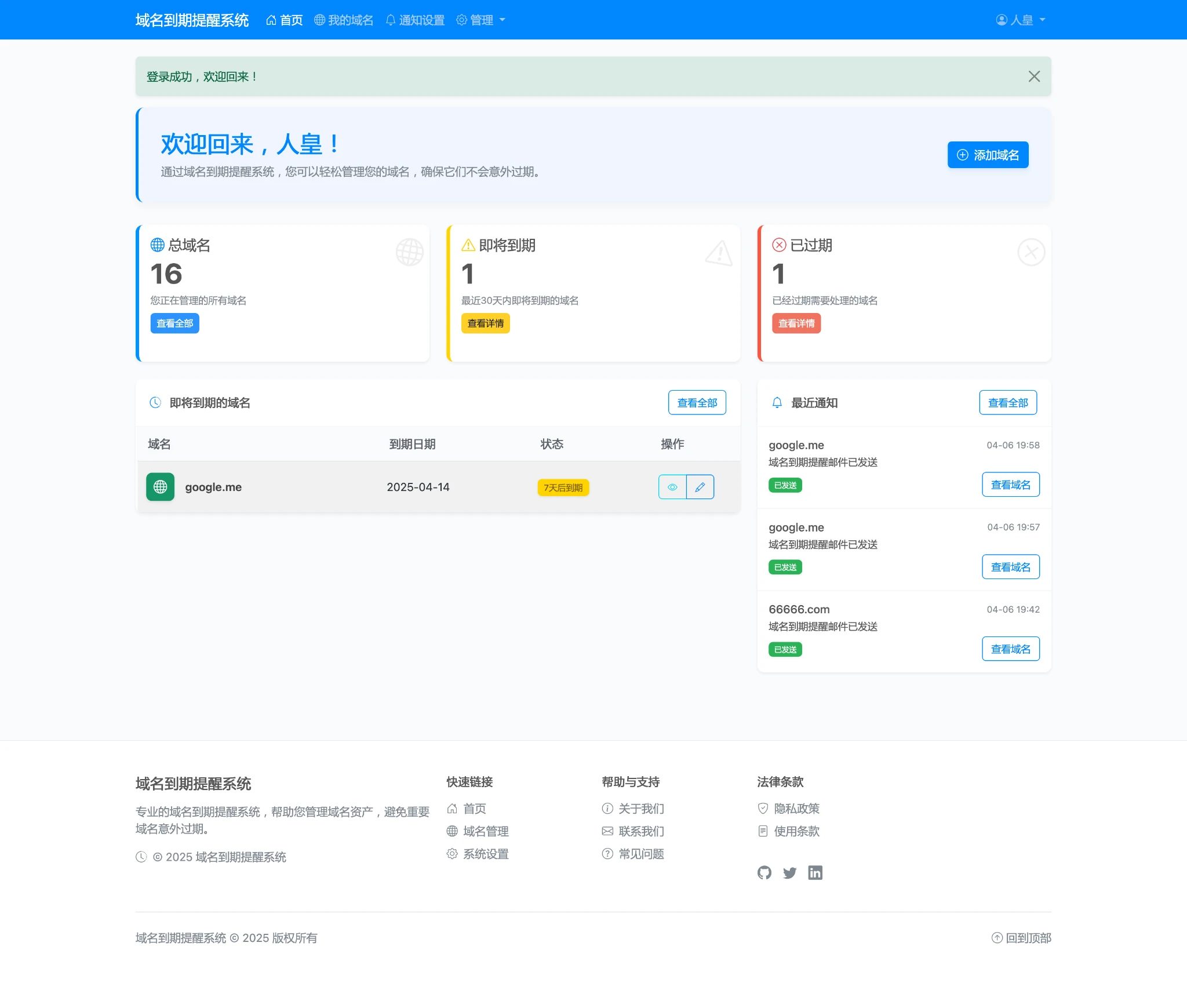Image resolution: width=1187 pixels, height=1008 pixels.
Task: Click the 7天后到期 status badge
Action: 563,487
